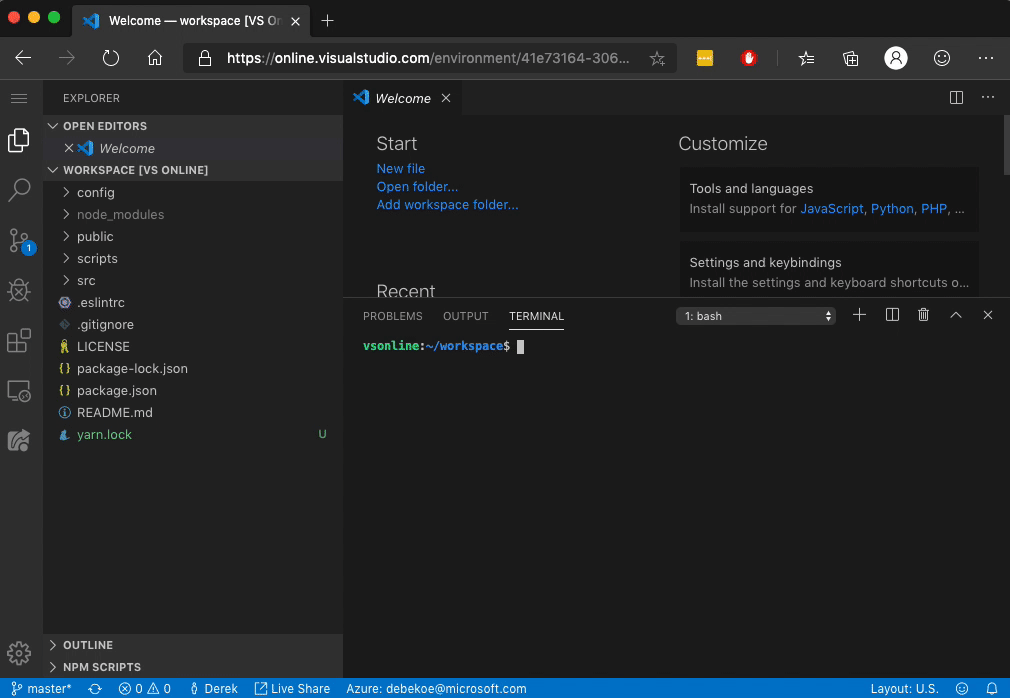1010x698 pixels.
Task: Expand the node_modules folder
Action: [193, 214]
